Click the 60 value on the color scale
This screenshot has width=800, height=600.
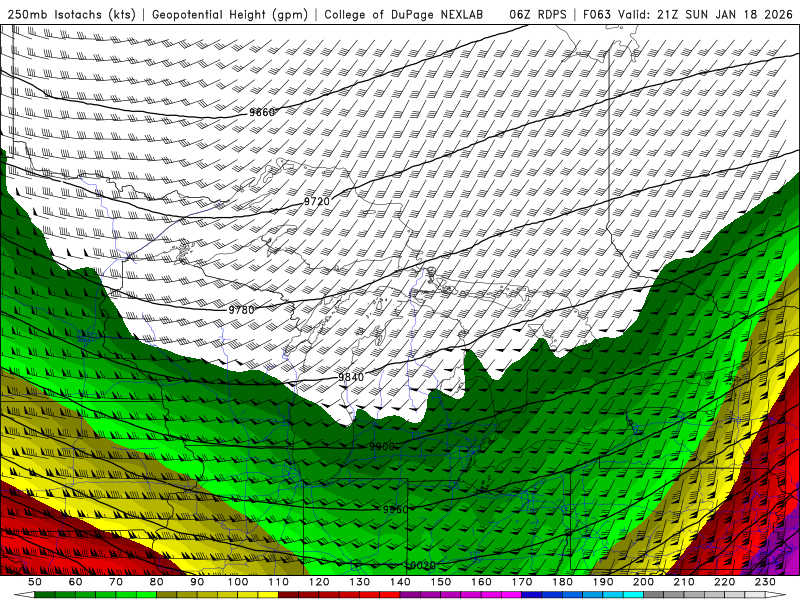[x=76, y=582]
